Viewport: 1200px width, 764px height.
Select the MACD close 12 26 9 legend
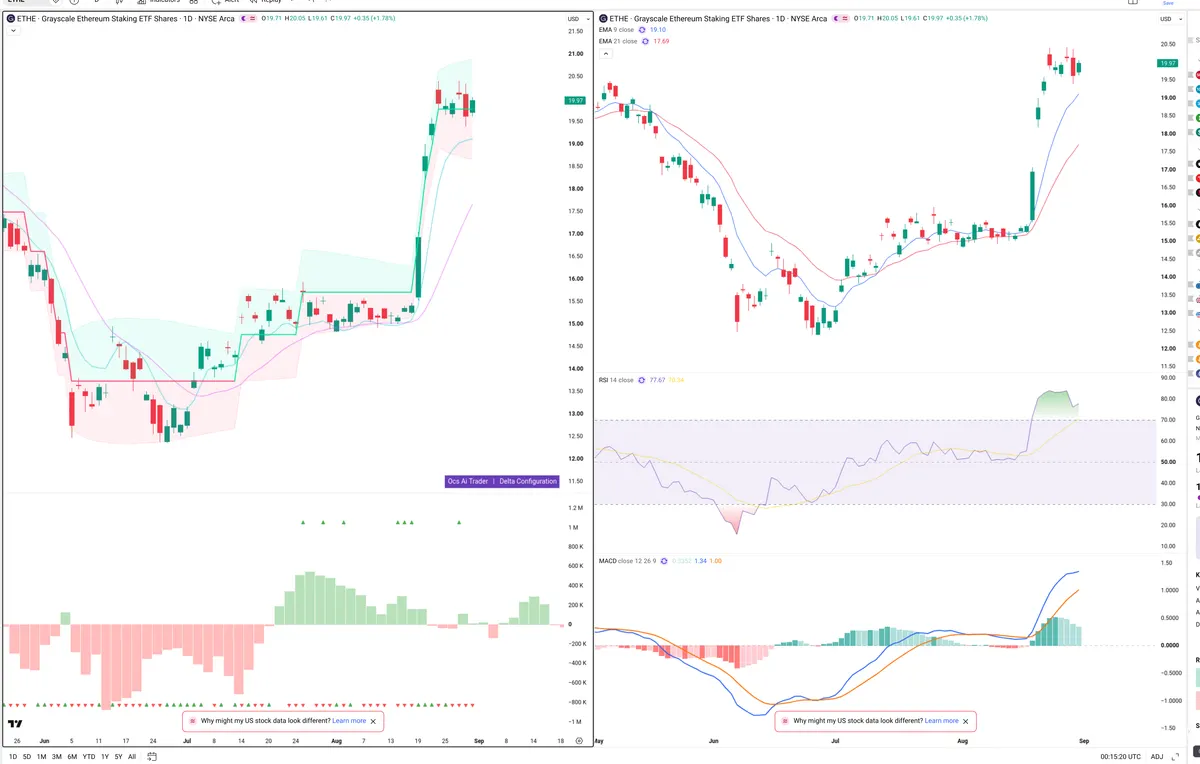tap(629, 561)
